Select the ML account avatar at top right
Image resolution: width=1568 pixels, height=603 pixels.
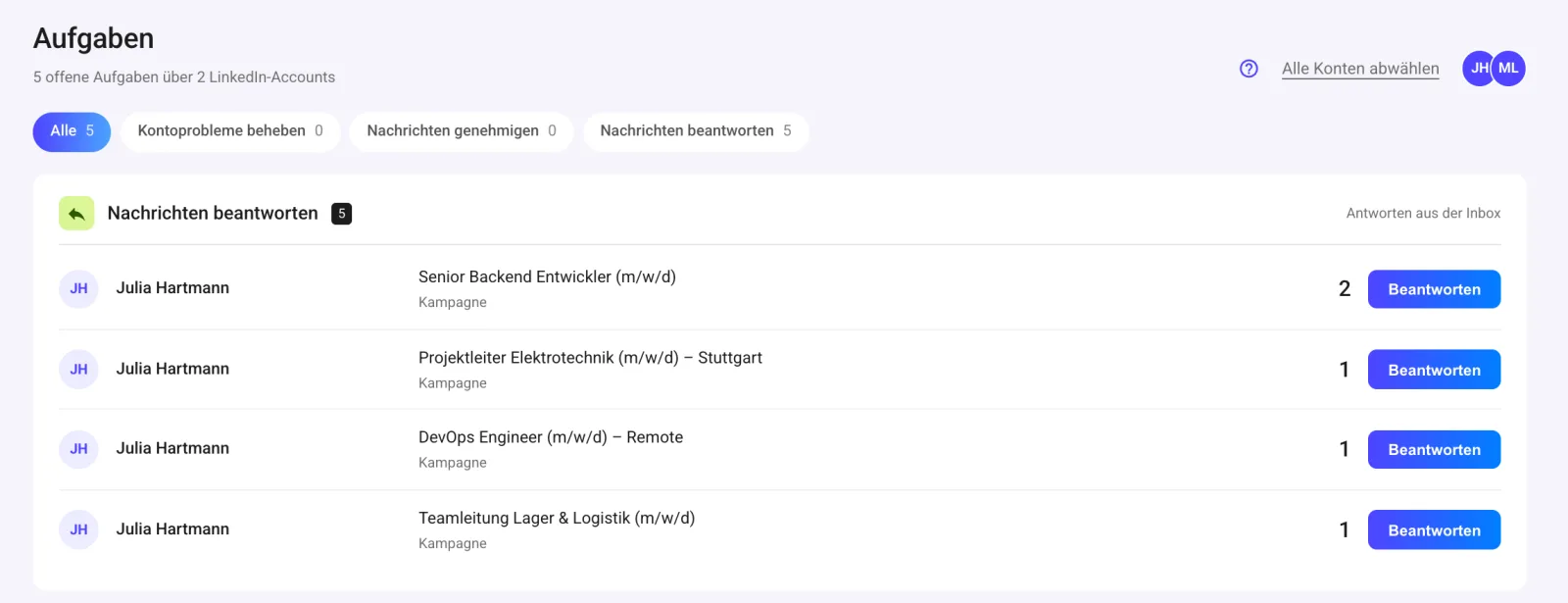1508,69
